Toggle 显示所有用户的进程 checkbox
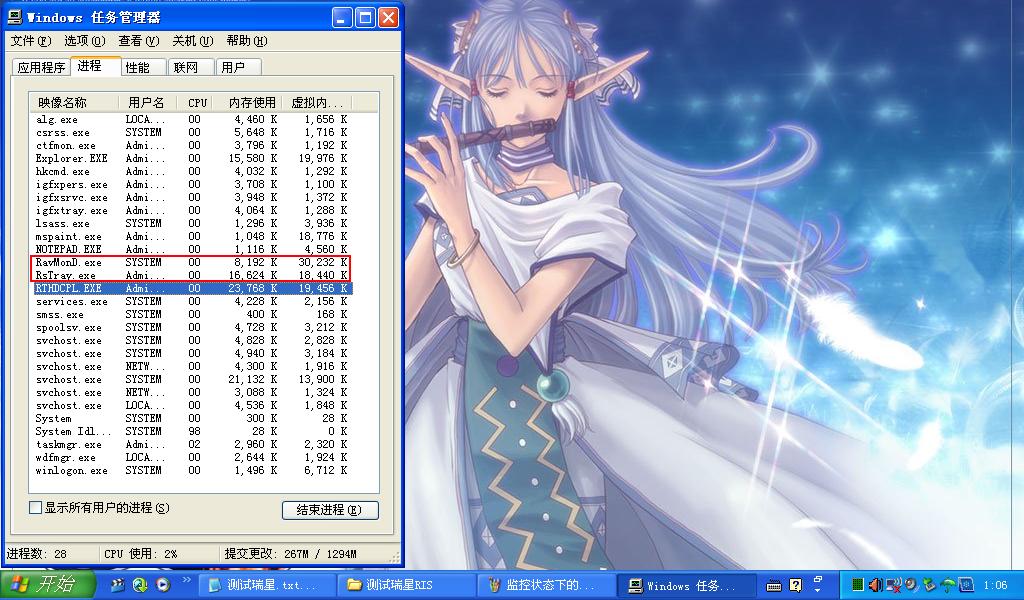The height and width of the screenshot is (600, 1024). pyautogui.click(x=36, y=507)
